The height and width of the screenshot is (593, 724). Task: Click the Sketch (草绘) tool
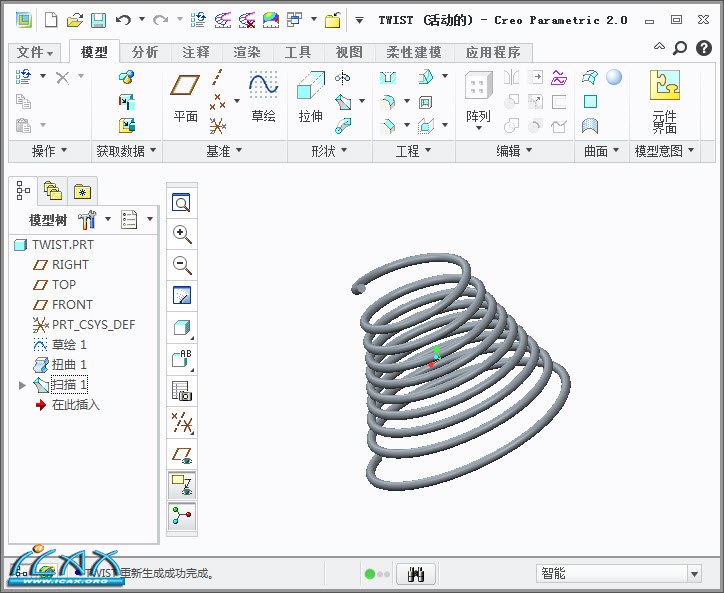(x=263, y=98)
